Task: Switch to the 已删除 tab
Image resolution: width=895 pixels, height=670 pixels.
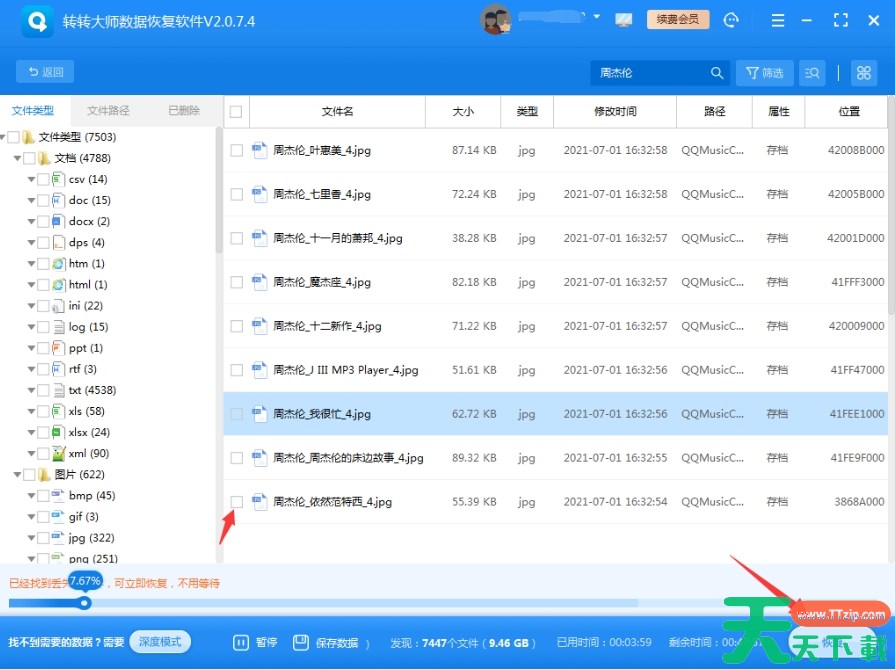Action: pos(184,111)
